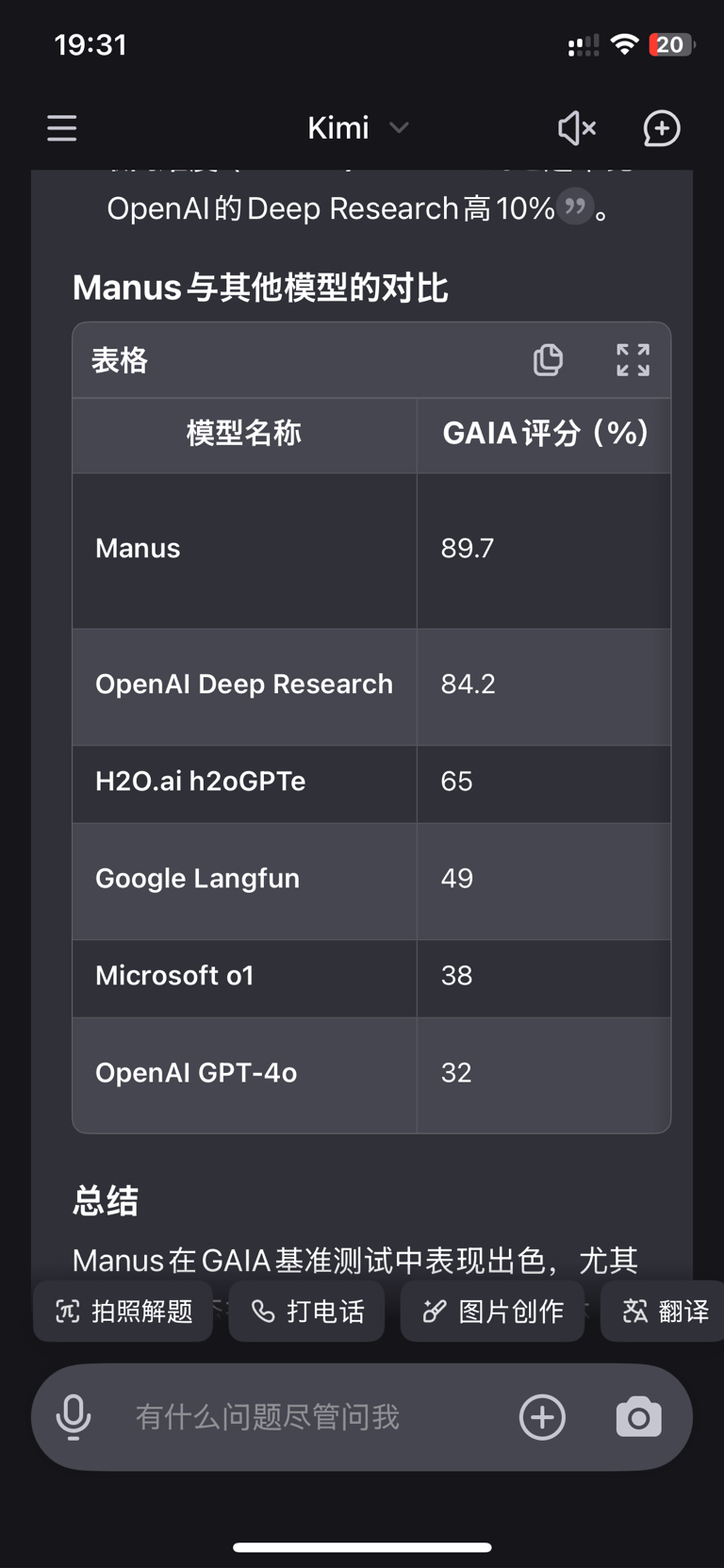
Task: Toggle the muted speaker icon
Action: [x=576, y=128]
